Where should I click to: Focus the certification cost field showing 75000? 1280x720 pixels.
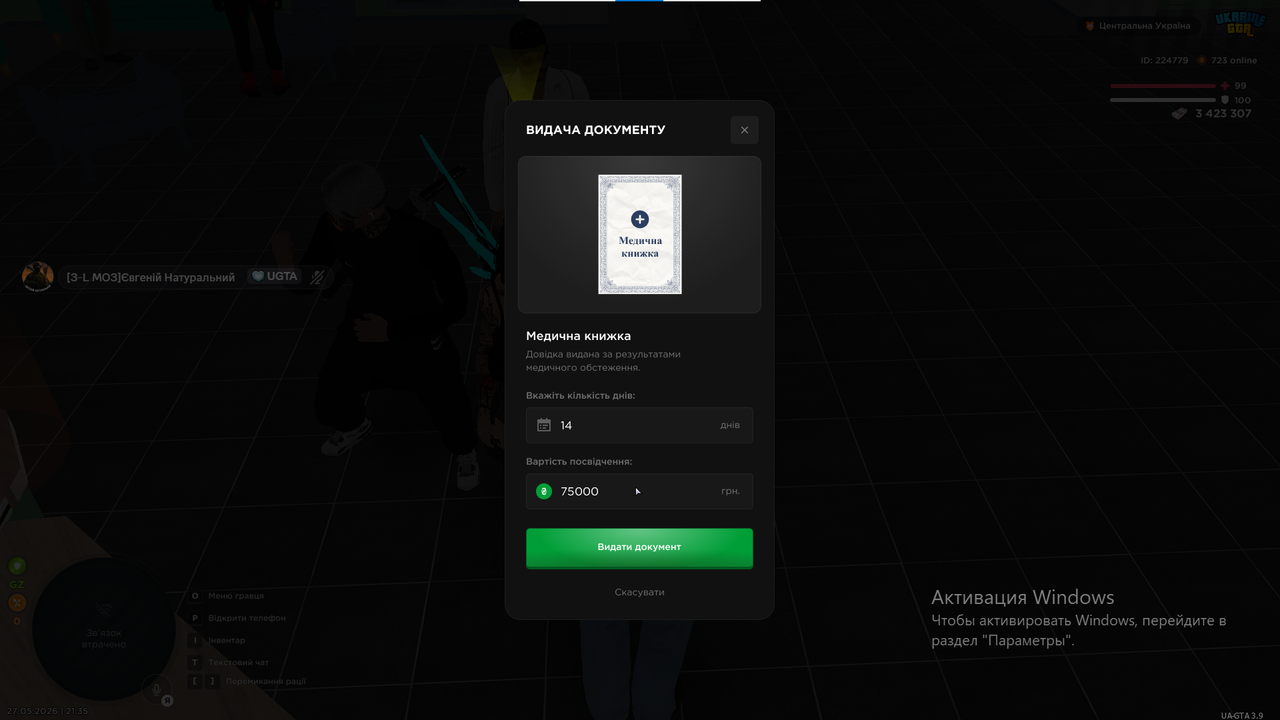point(640,491)
